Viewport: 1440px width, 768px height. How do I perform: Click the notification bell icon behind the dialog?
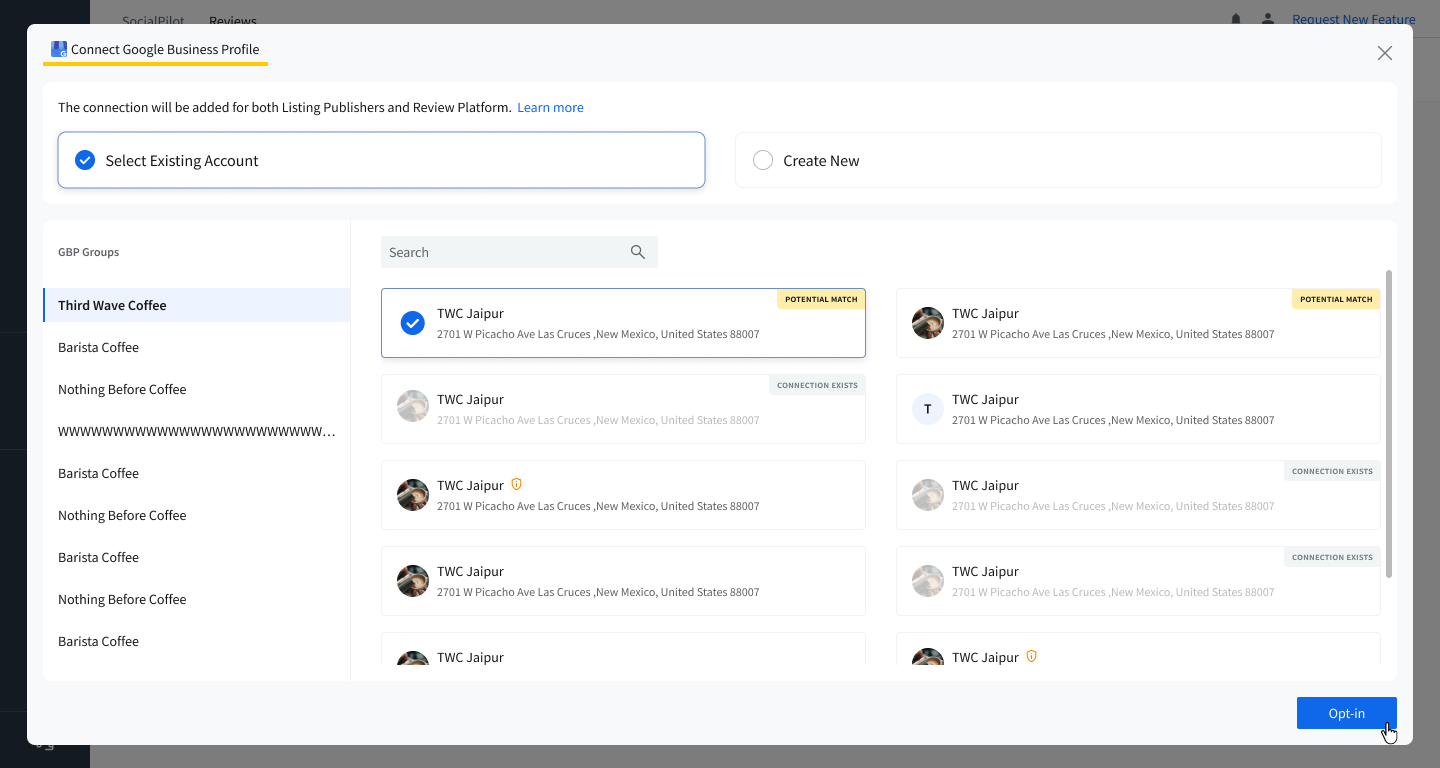(x=1236, y=19)
